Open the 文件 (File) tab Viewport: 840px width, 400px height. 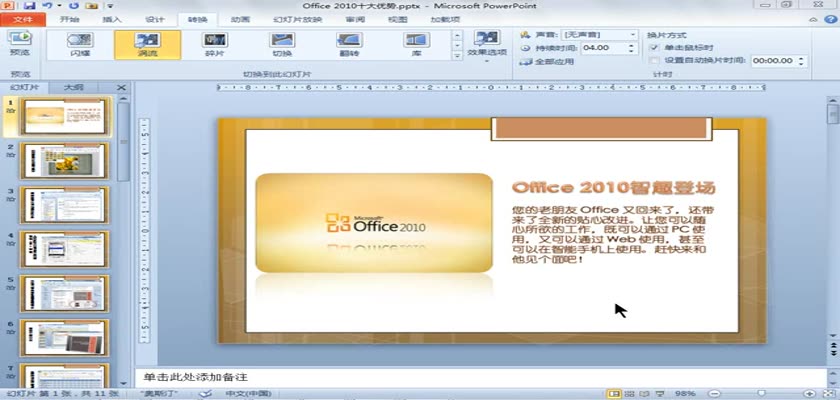pos(23,20)
